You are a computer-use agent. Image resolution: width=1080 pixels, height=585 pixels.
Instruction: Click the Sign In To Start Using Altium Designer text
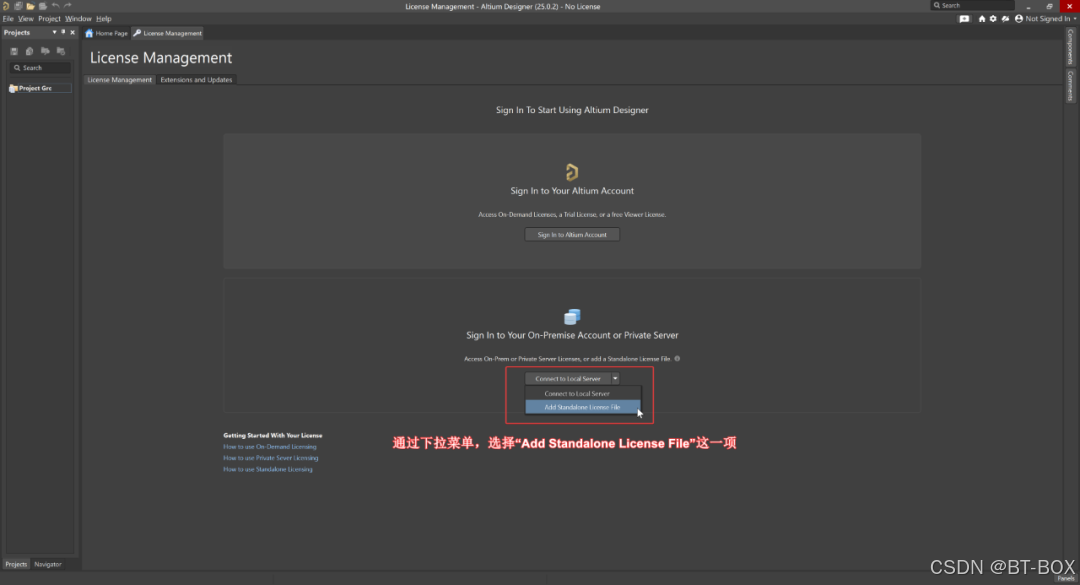point(572,110)
